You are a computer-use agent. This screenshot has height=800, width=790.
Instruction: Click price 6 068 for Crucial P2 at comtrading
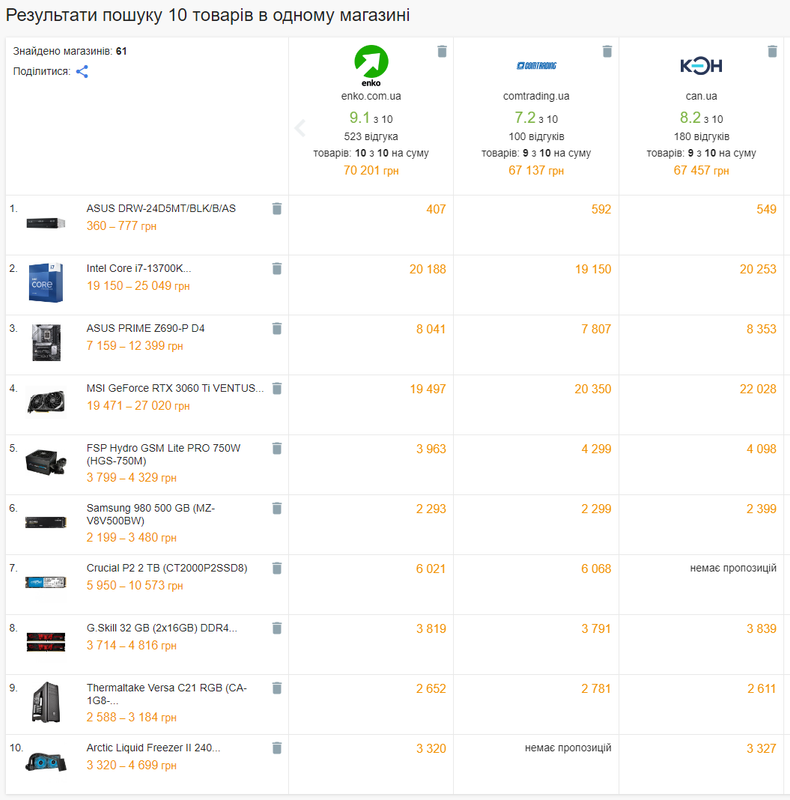[596, 569]
